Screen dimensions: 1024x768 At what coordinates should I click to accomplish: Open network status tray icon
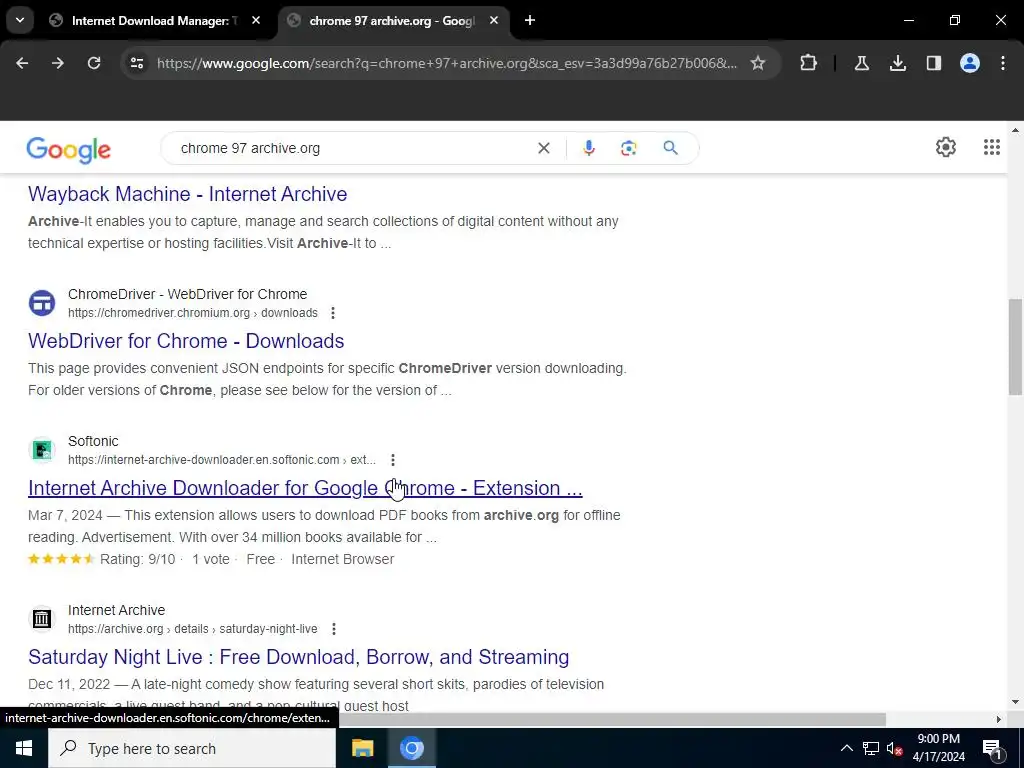[x=871, y=748]
